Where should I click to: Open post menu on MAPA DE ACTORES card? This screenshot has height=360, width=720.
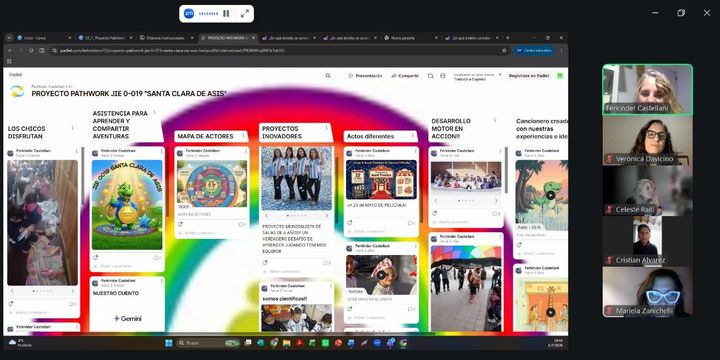(x=246, y=151)
